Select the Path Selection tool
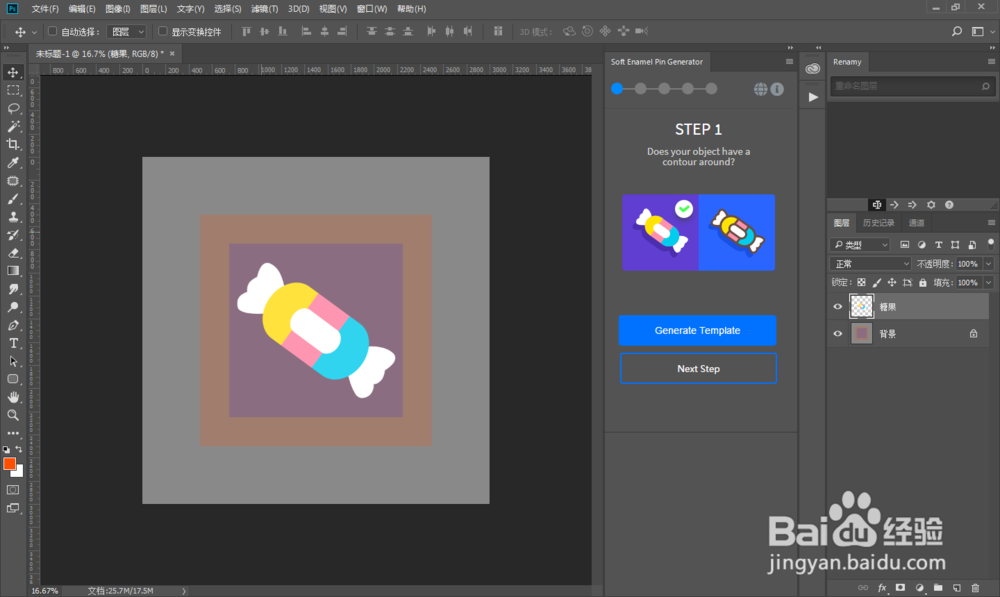The image size is (1000, 597). pos(13,361)
